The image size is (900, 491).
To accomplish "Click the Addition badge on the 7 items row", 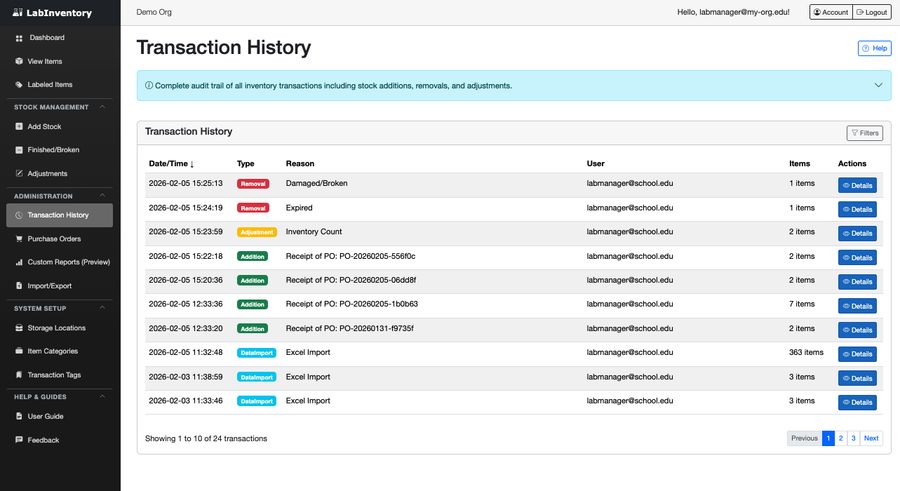I will click(253, 304).
